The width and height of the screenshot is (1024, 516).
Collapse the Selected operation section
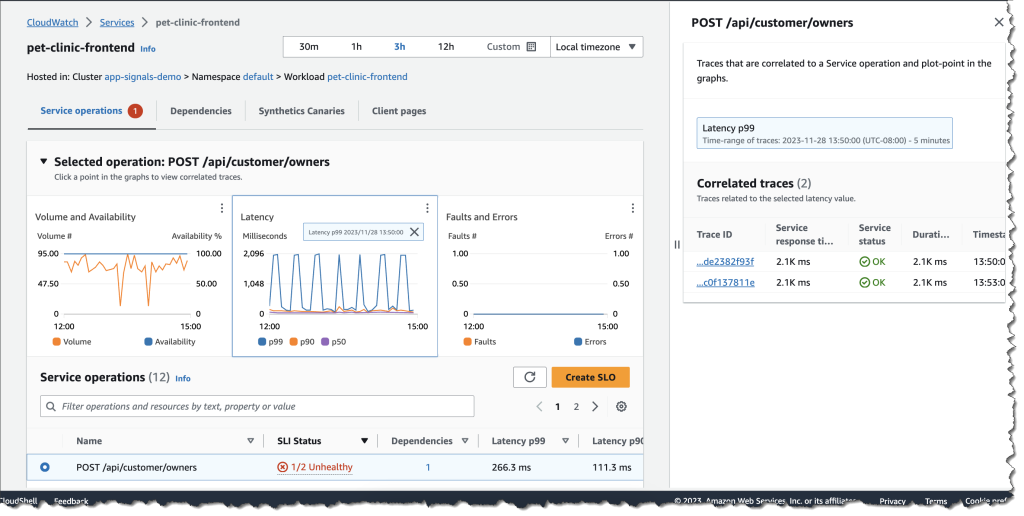click(43, 162)
